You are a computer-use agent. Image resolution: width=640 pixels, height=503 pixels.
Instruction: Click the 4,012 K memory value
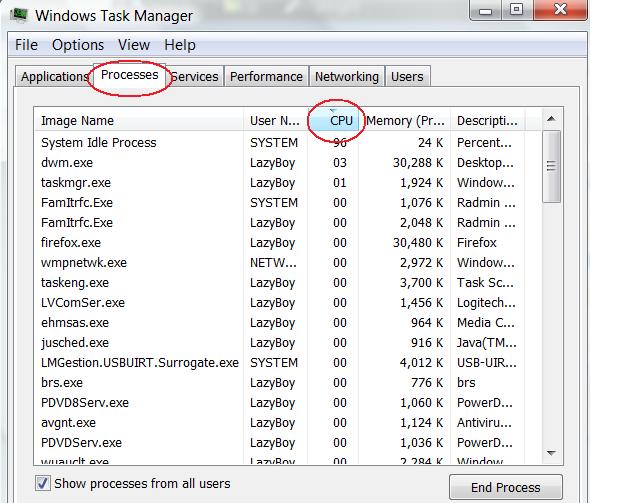tap(422, 363)
